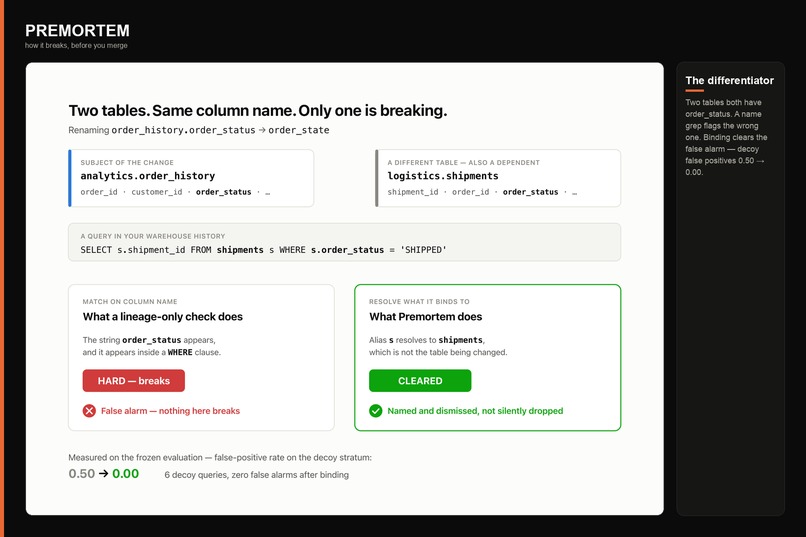Select the PREMORTEM title logo
This screenshot has height=537, width=806.
[77, 30]
